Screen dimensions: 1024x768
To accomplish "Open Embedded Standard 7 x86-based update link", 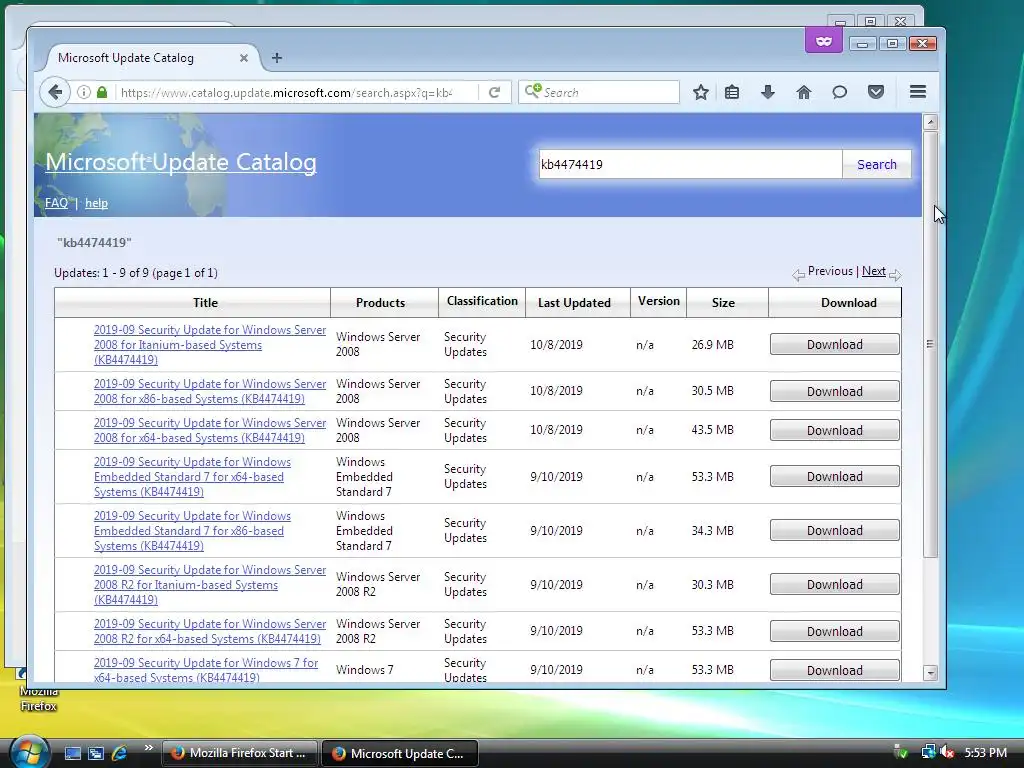I will [x=192, y=531].
